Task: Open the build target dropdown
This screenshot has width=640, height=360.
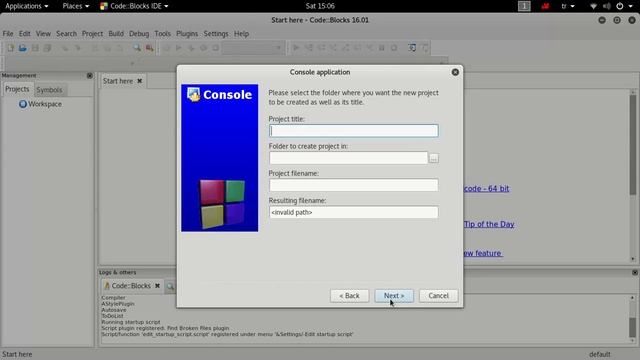Action: coord(253,48)
